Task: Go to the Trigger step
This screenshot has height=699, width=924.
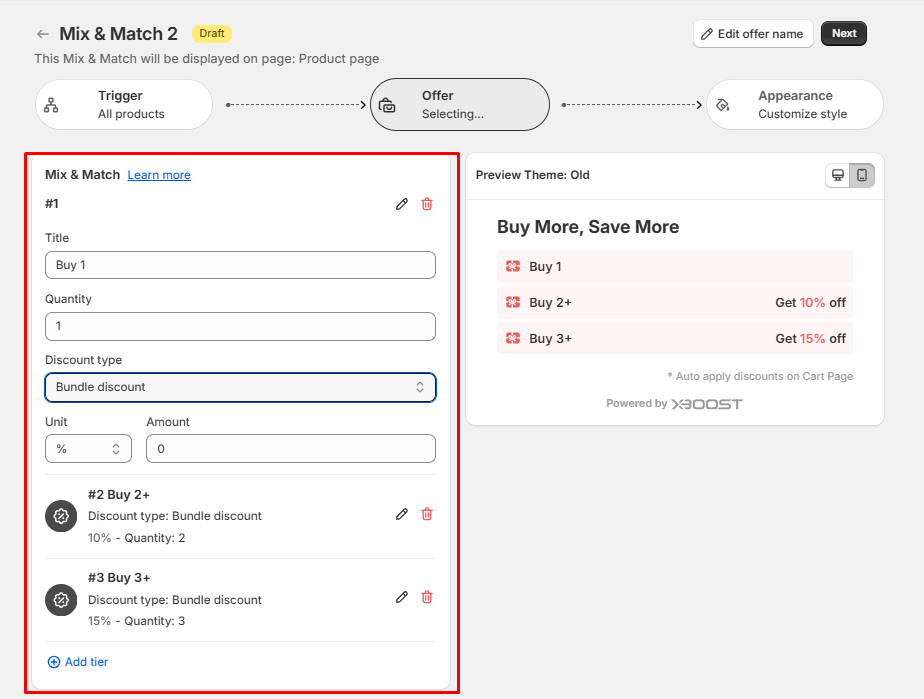Action: pyautogui.click(x=125, y=105)
